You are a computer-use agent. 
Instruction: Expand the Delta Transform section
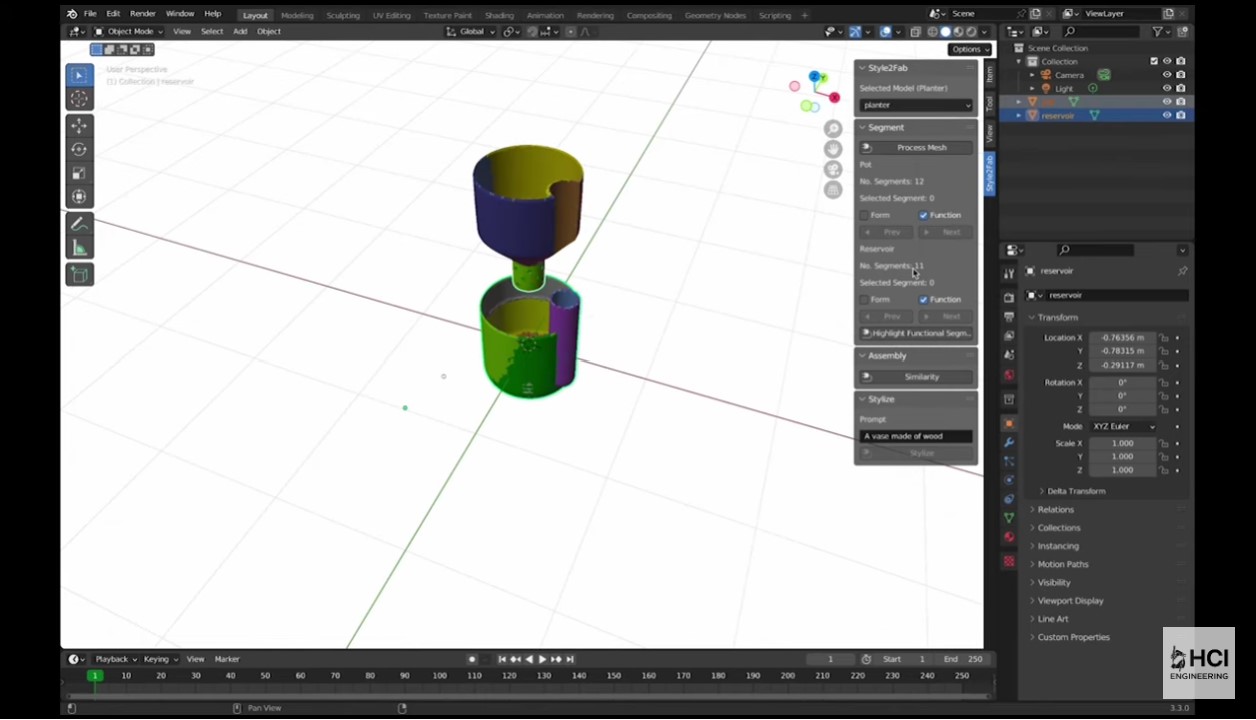tap(1075, 491)
